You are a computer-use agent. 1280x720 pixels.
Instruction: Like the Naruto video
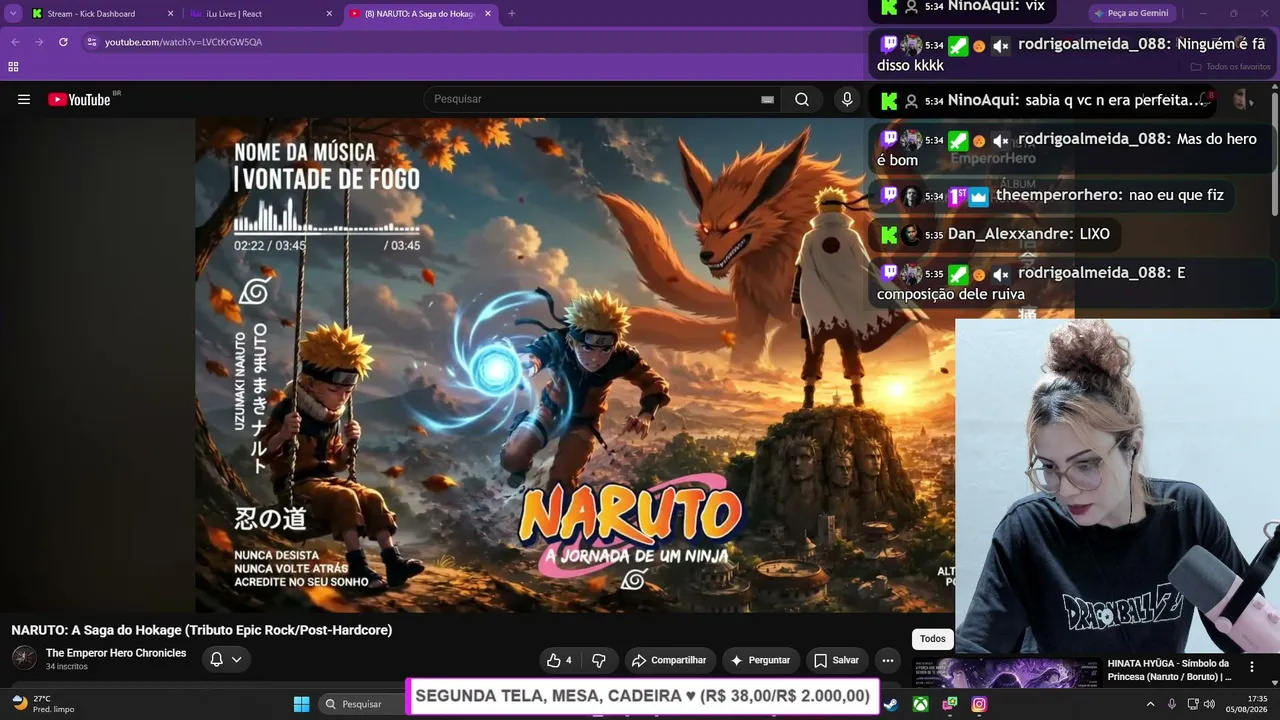(x=559, y=660)
